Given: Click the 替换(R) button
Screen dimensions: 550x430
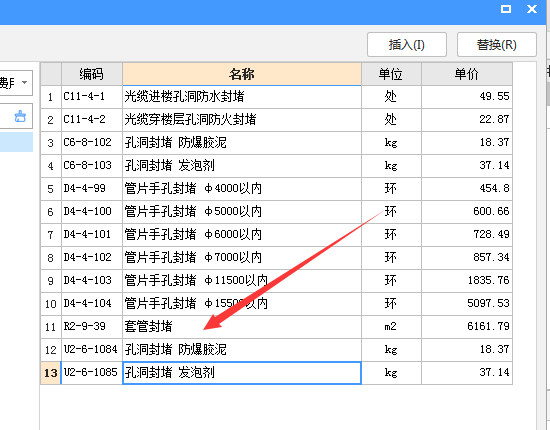Looking at the screenshot, I should click(496, 45).
